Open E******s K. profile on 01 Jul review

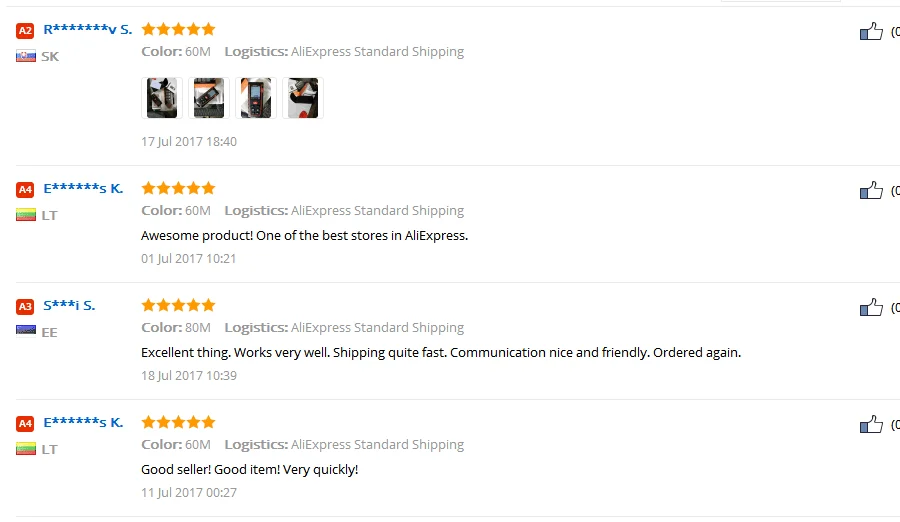click(83, 188)
